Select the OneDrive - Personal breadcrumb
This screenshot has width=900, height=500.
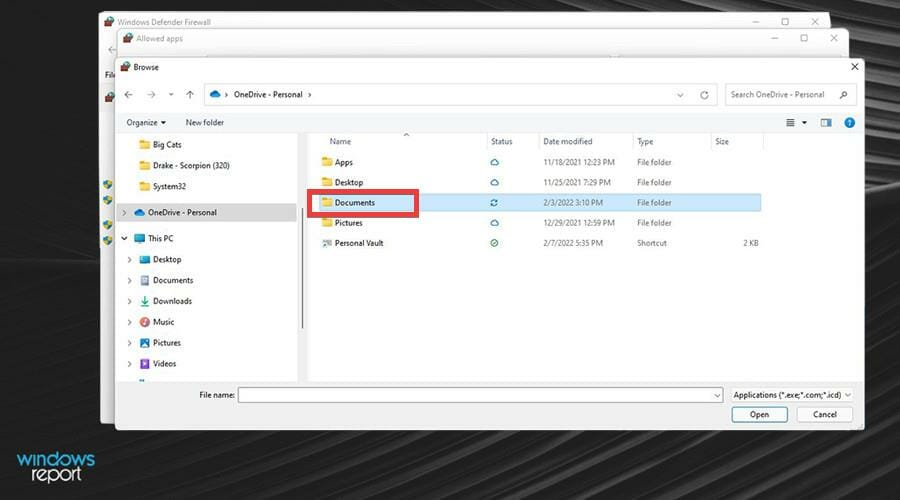(x=268, y=95)
